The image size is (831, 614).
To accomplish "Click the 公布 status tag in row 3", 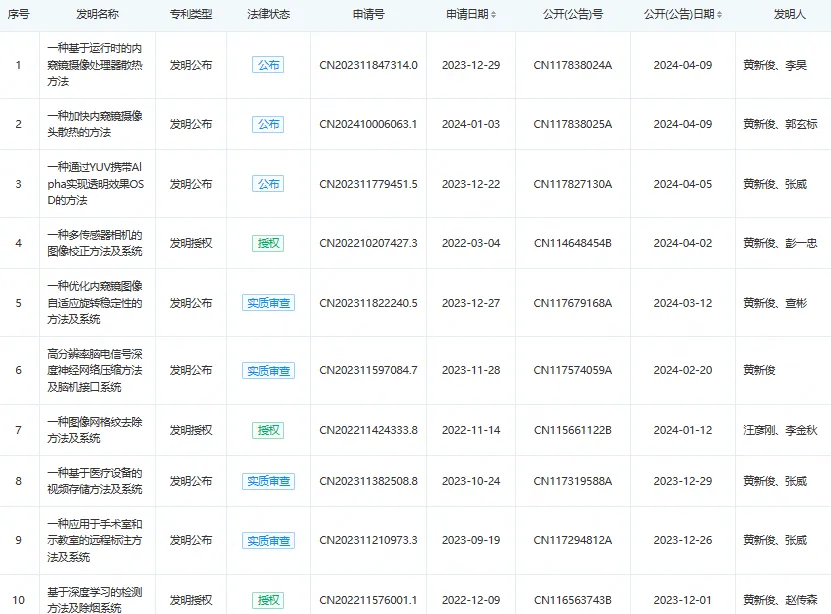I will point(268,184).
